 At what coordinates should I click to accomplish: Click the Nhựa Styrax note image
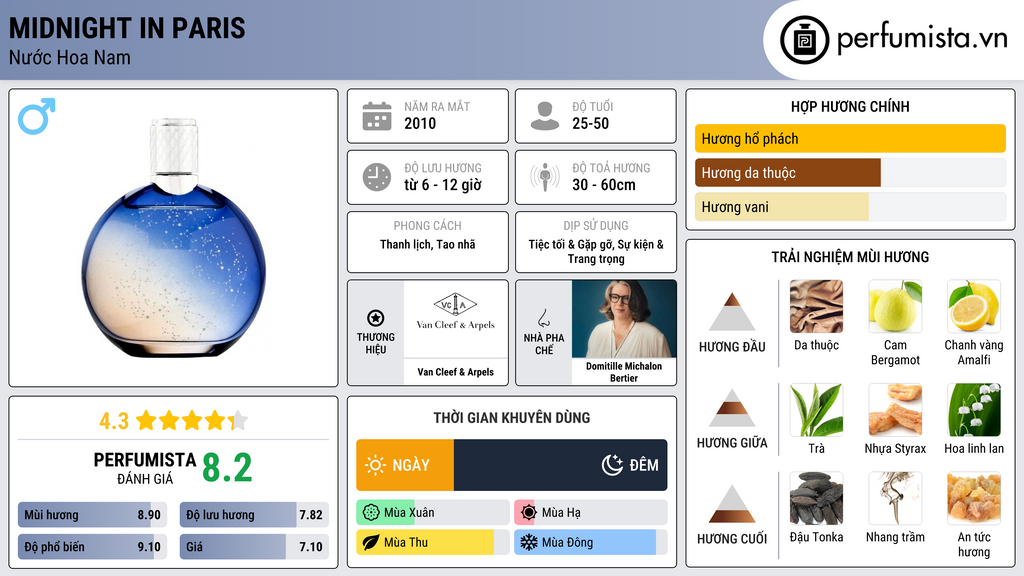click(x=895, y=409)
